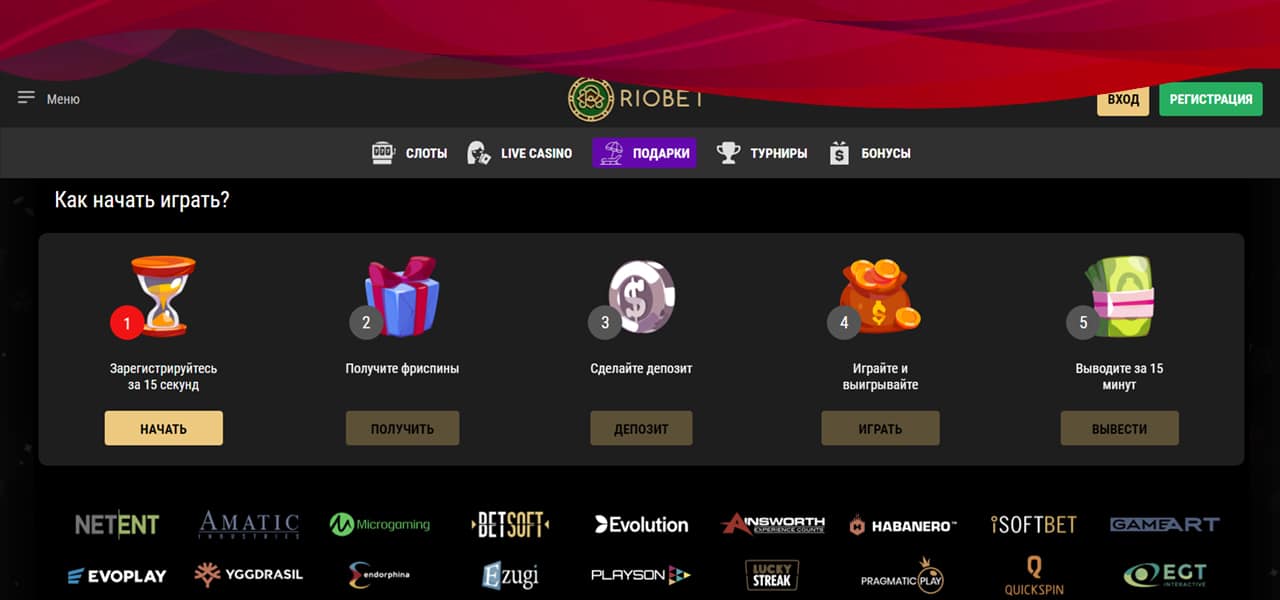Click the Начать button

pyautogui.click(x=164, y=428)
